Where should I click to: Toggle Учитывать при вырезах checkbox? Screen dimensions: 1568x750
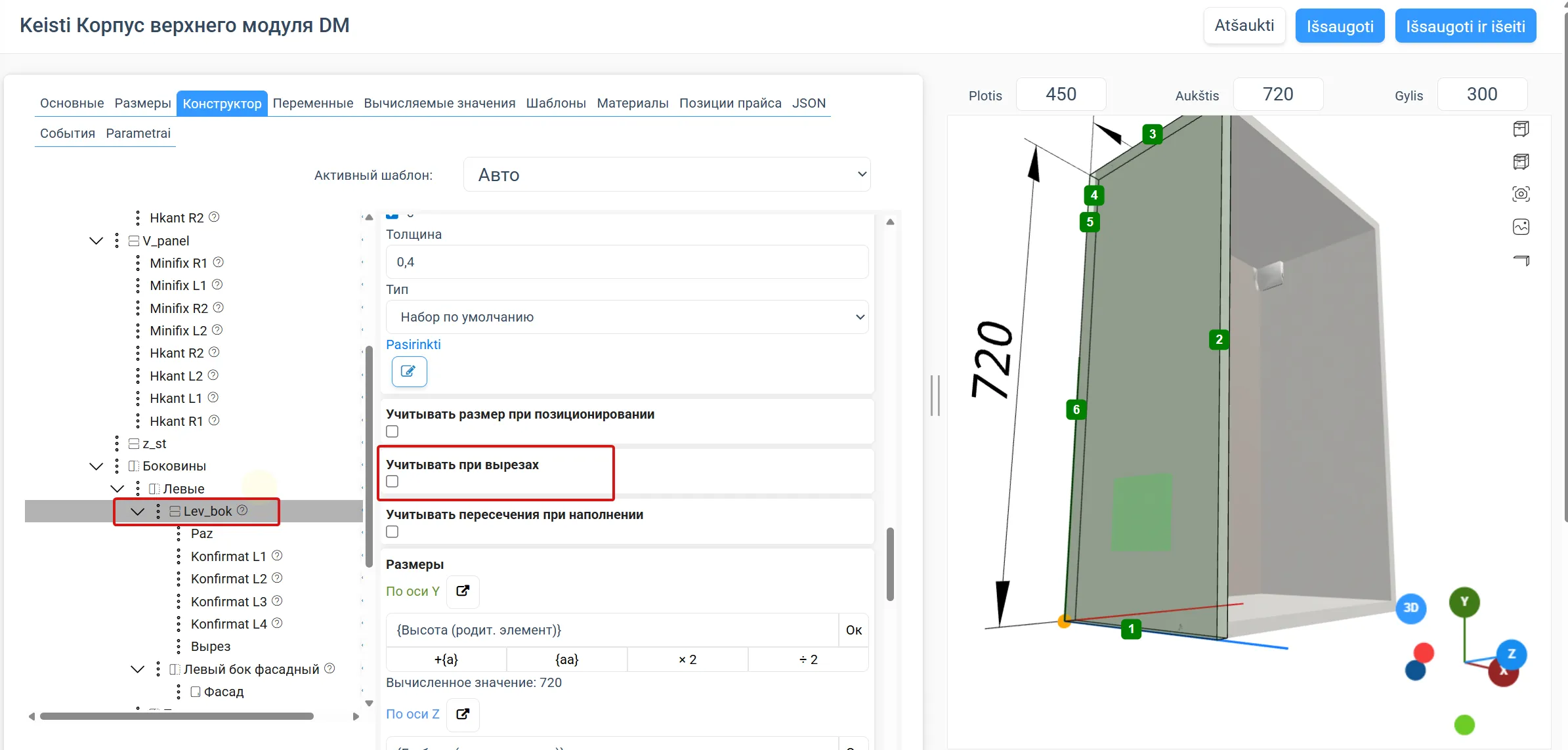tap(392, 482)
